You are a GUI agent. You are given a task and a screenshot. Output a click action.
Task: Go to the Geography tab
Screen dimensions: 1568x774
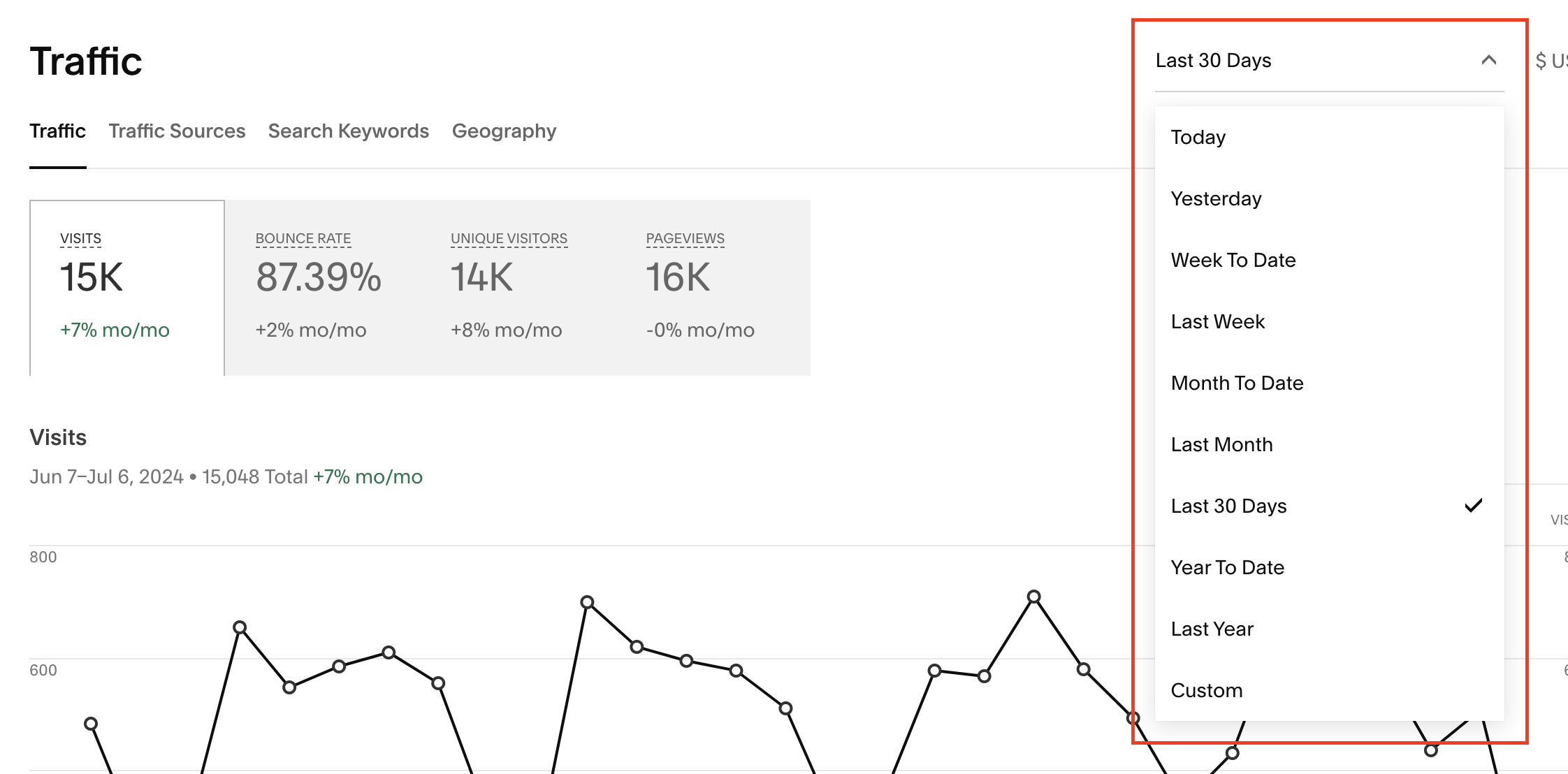504,131
